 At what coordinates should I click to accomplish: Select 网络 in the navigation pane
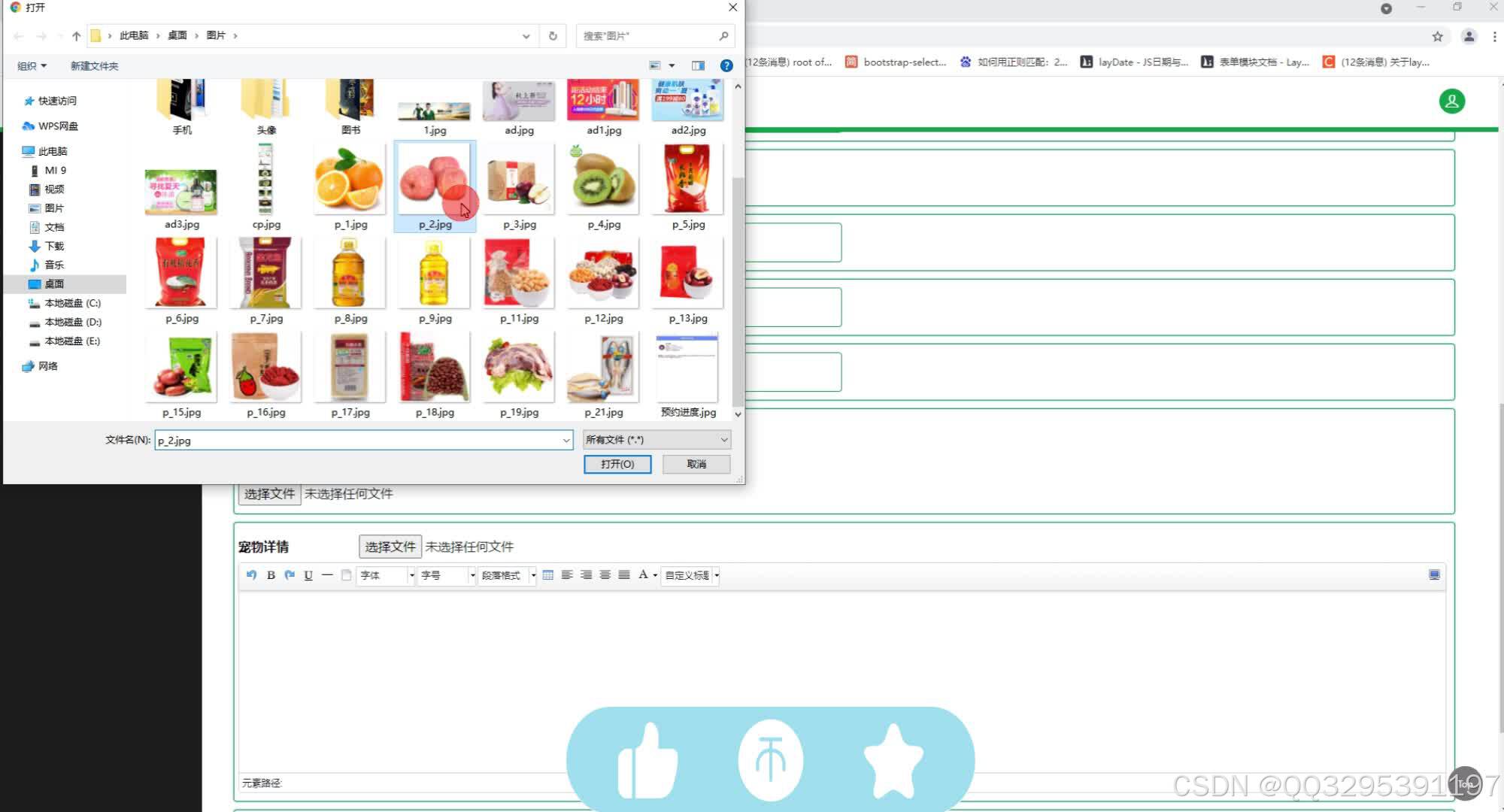tap(41, 366)
